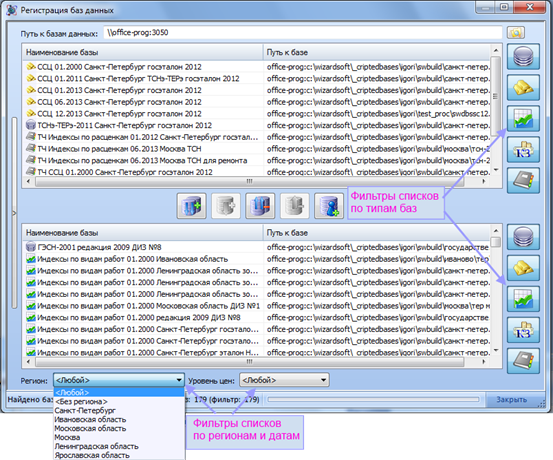Screen dimensions: 553x460
Task: Close the Регистрация баз данных window
Action: (x=530, y=7)
